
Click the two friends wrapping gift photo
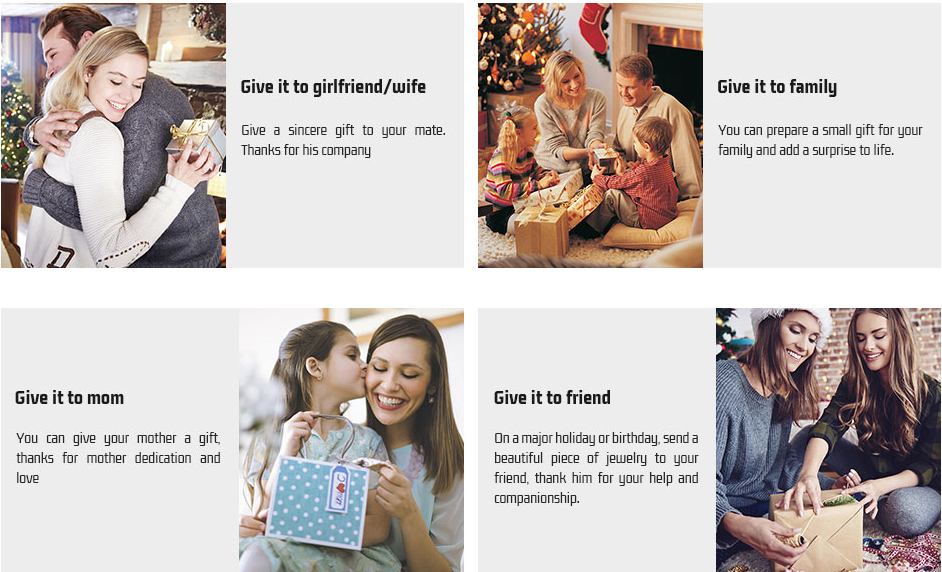[x=828, y=440]
